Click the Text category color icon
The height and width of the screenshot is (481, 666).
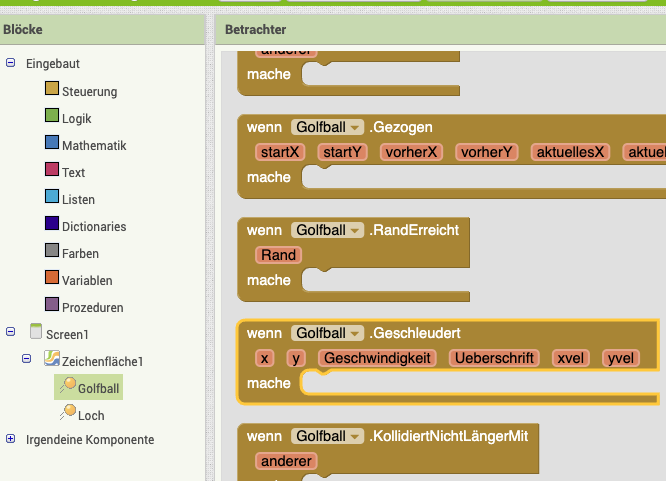[52, 172]
